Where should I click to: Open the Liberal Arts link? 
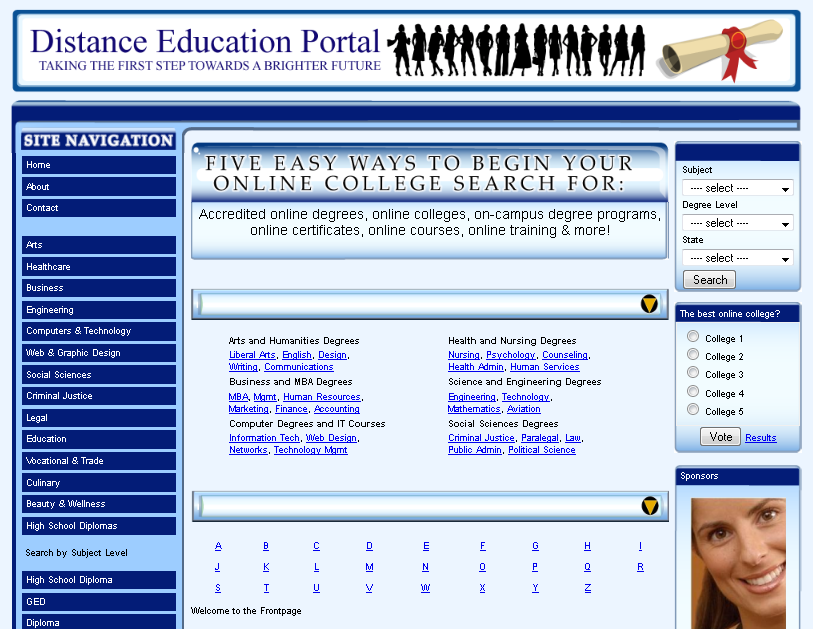252,355
